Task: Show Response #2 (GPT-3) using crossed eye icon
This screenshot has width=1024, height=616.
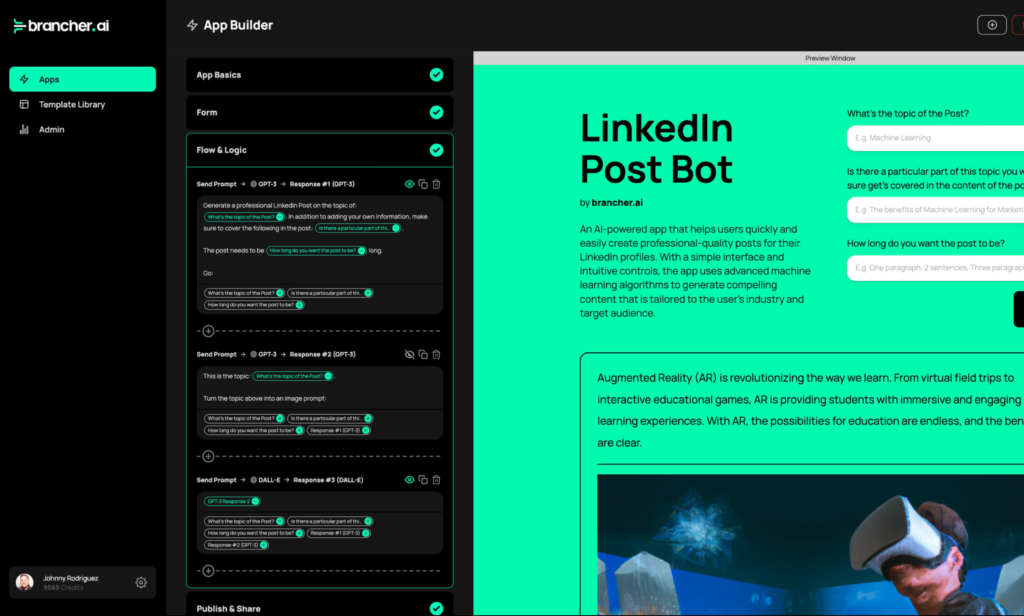Action: pos(409,355)
